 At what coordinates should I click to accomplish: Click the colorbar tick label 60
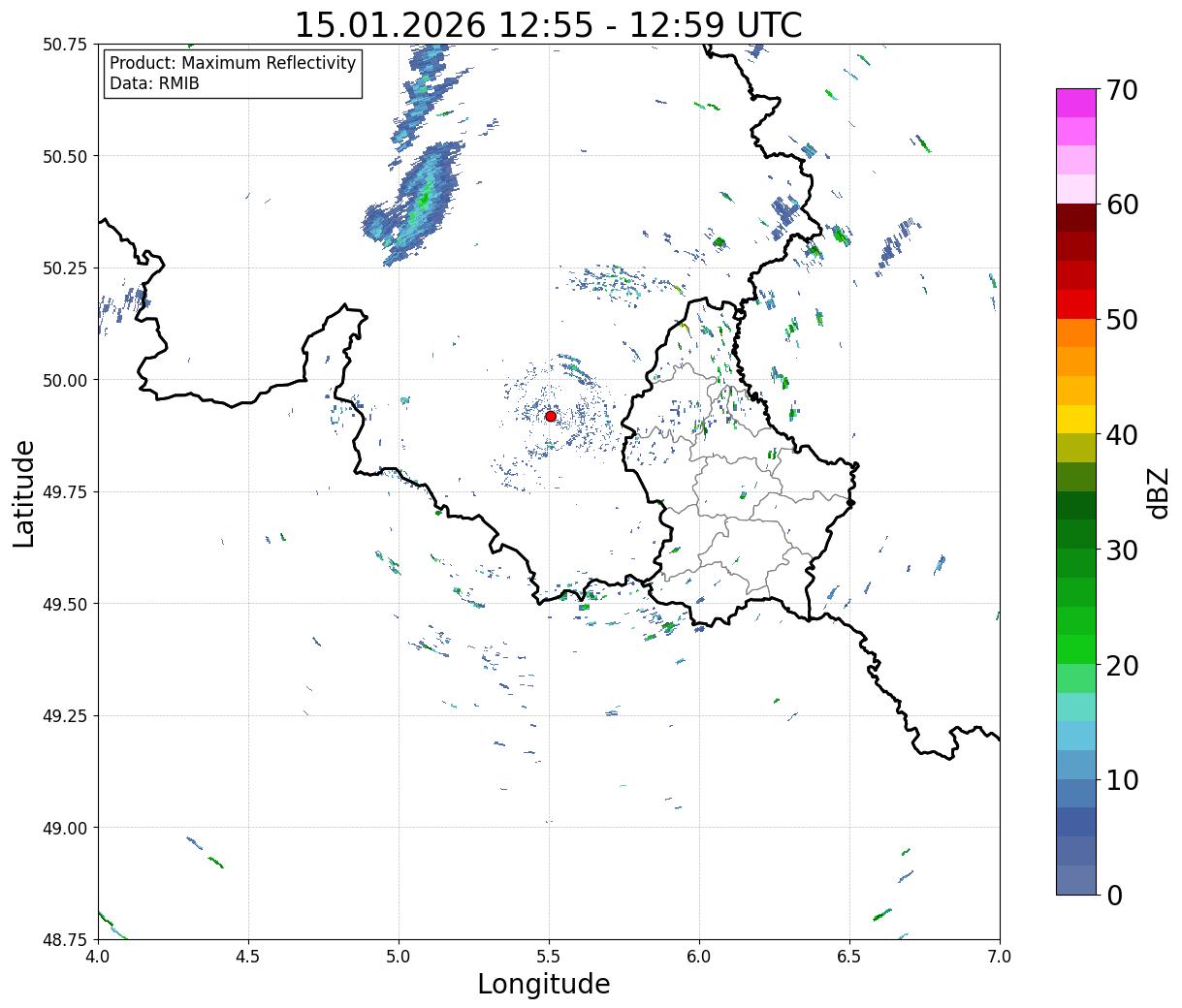coord(1122,205)
